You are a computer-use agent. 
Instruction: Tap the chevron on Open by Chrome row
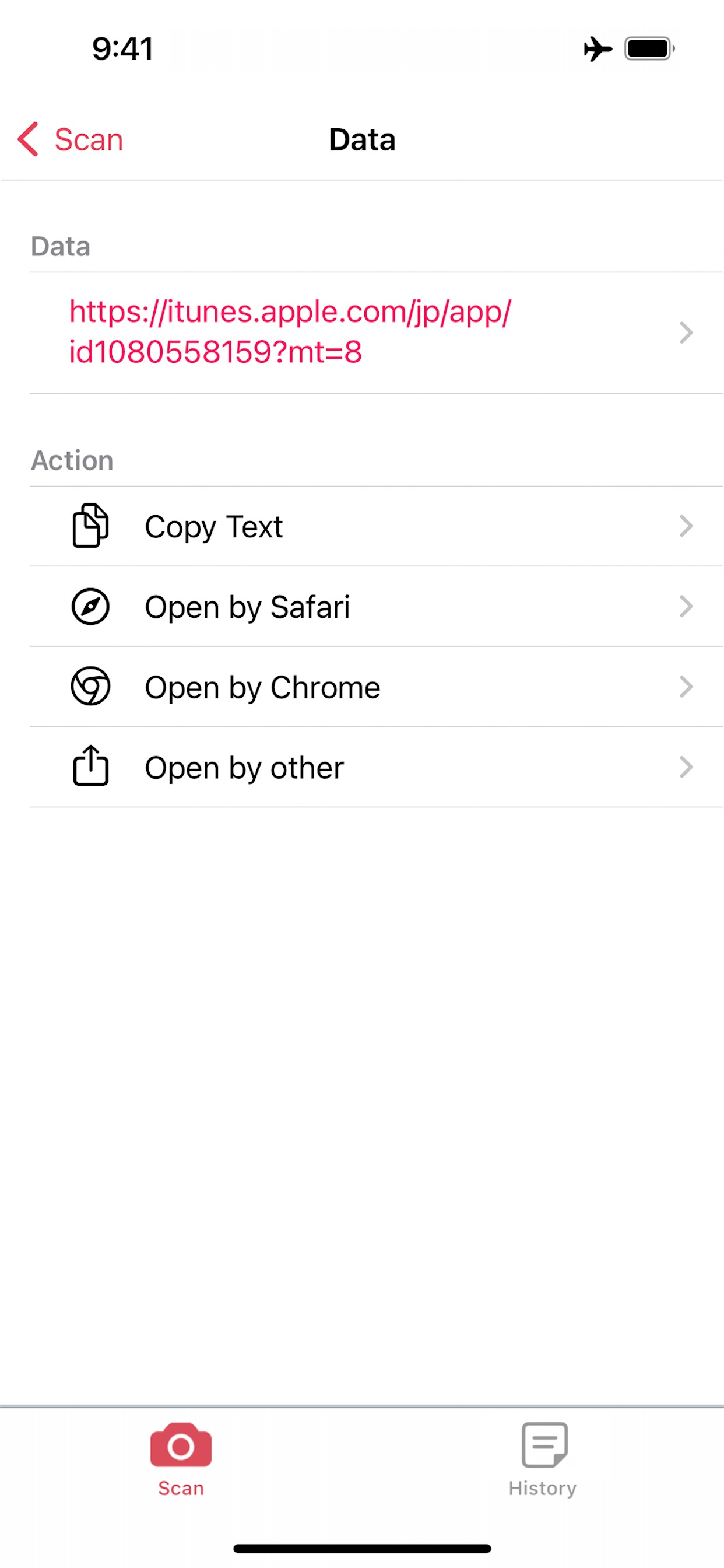tap(686, 687)
